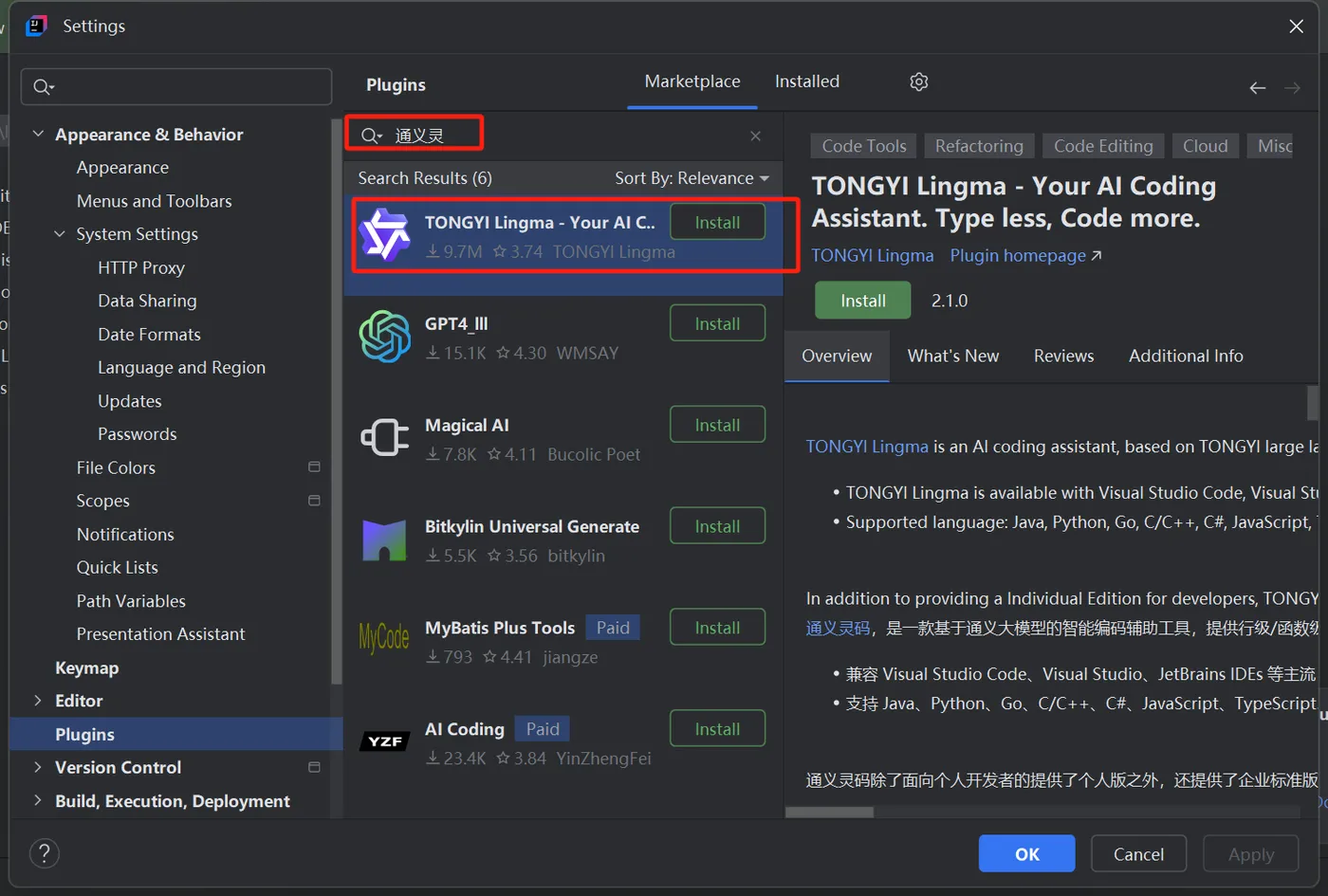Screen dimensions: 1328x896
Task: Open the TONGYI Lingma vendor link
Action: pyautogui.click(x=873, y=256)
